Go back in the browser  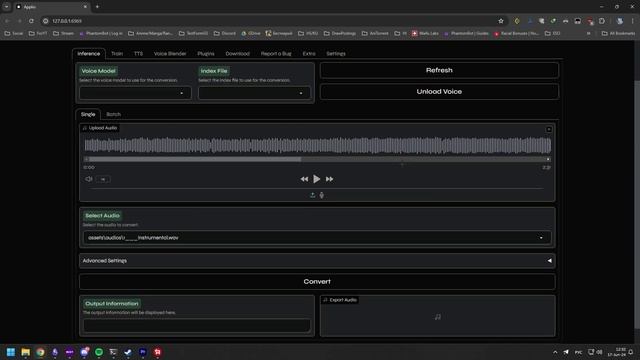(x=7, y=21)
